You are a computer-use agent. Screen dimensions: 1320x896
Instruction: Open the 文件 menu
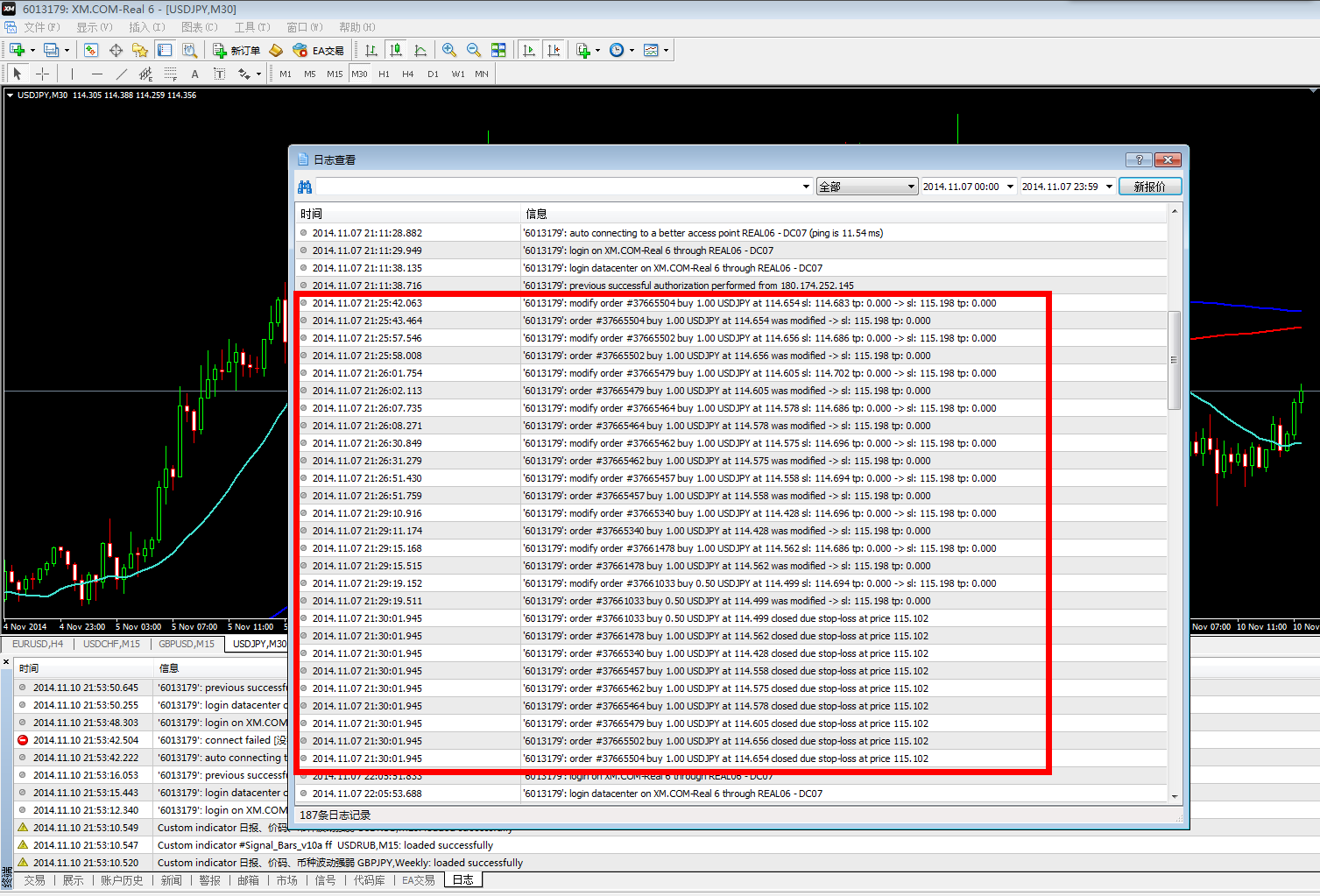click(42, 27)
